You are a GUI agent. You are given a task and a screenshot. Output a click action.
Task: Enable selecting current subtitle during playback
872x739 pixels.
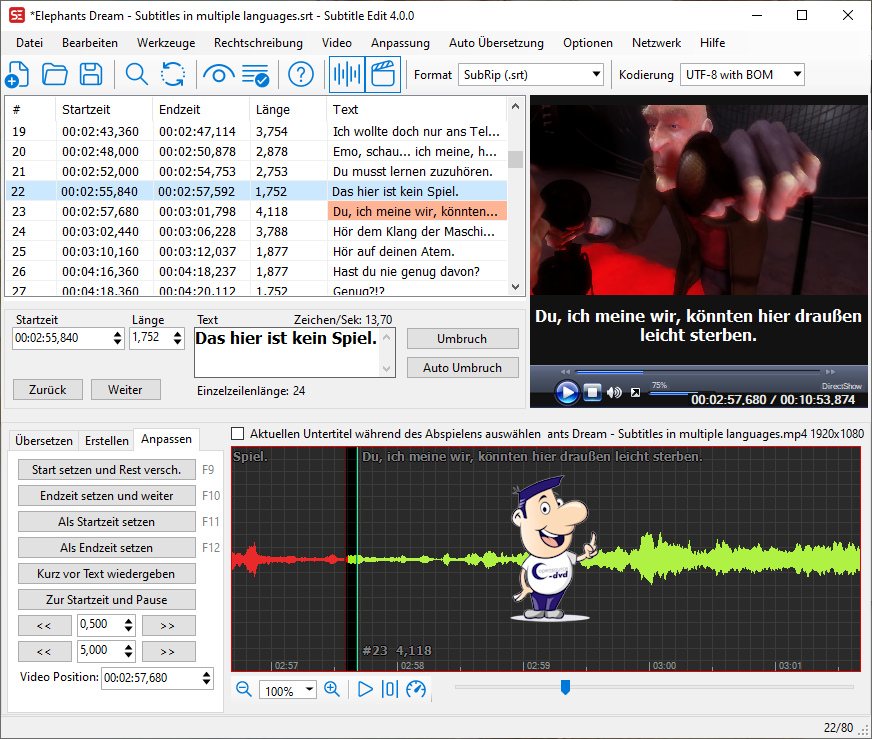(x=238, y=434)
